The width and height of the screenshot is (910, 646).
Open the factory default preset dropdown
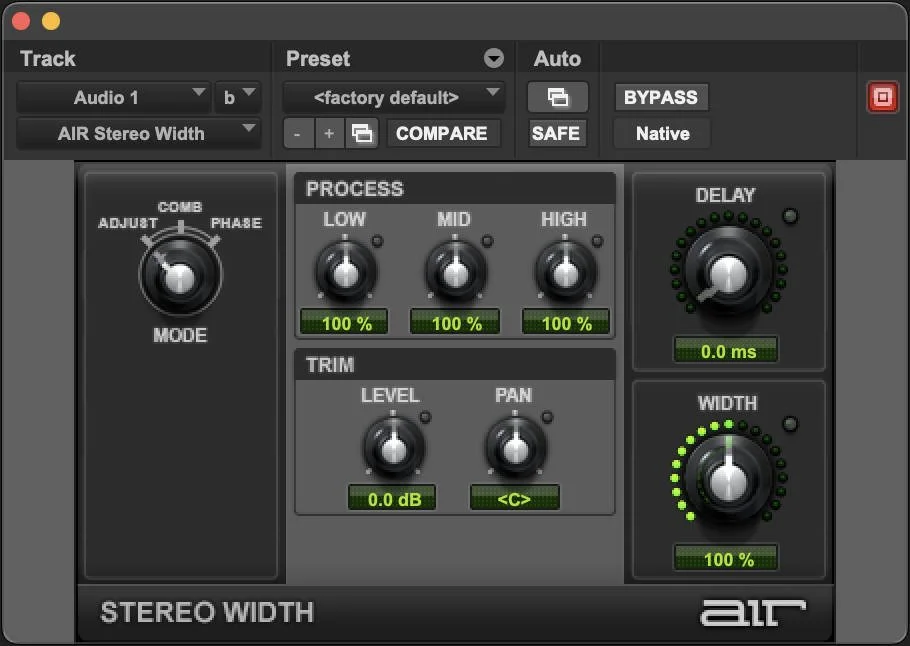coord(393,97)
